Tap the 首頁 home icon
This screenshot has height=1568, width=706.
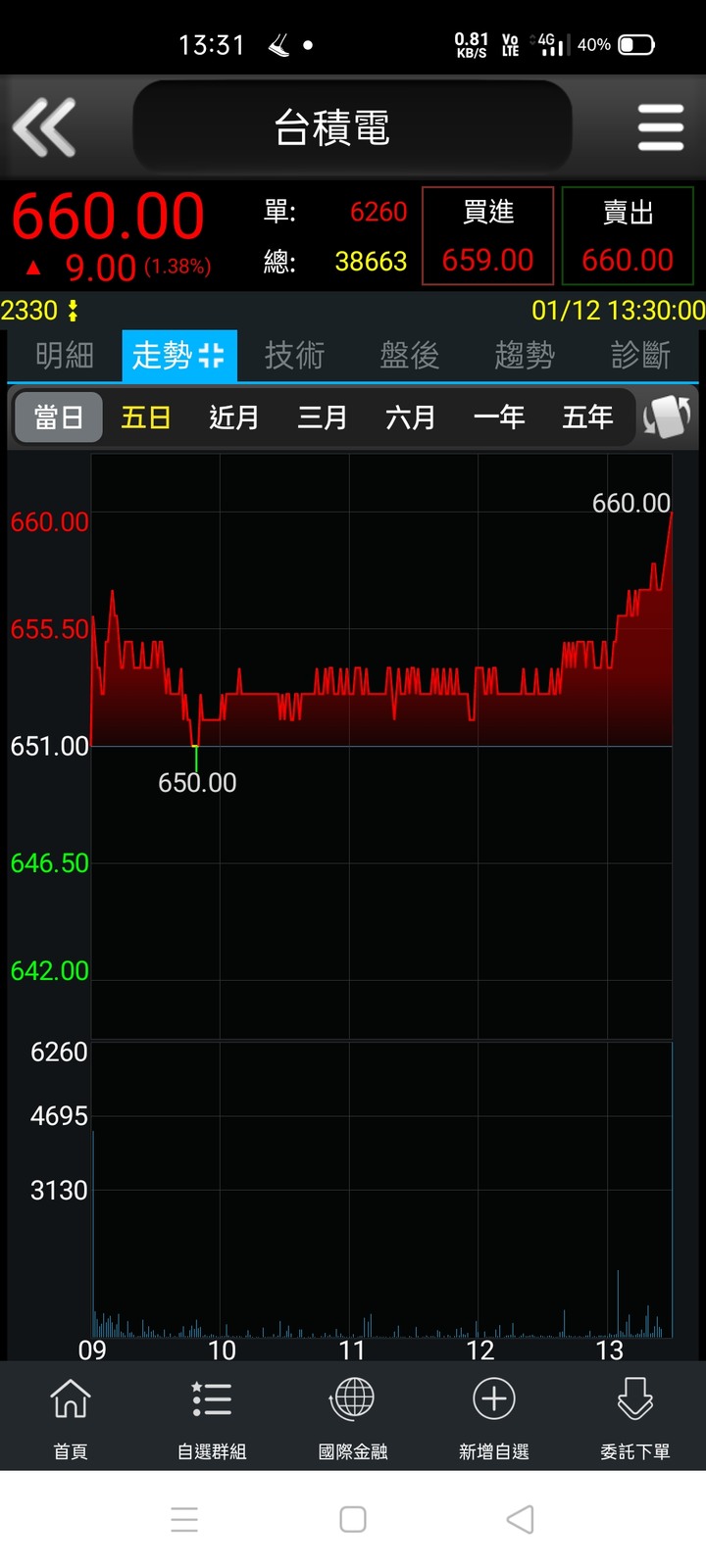pyautogui.click(x=71, y=1398)
